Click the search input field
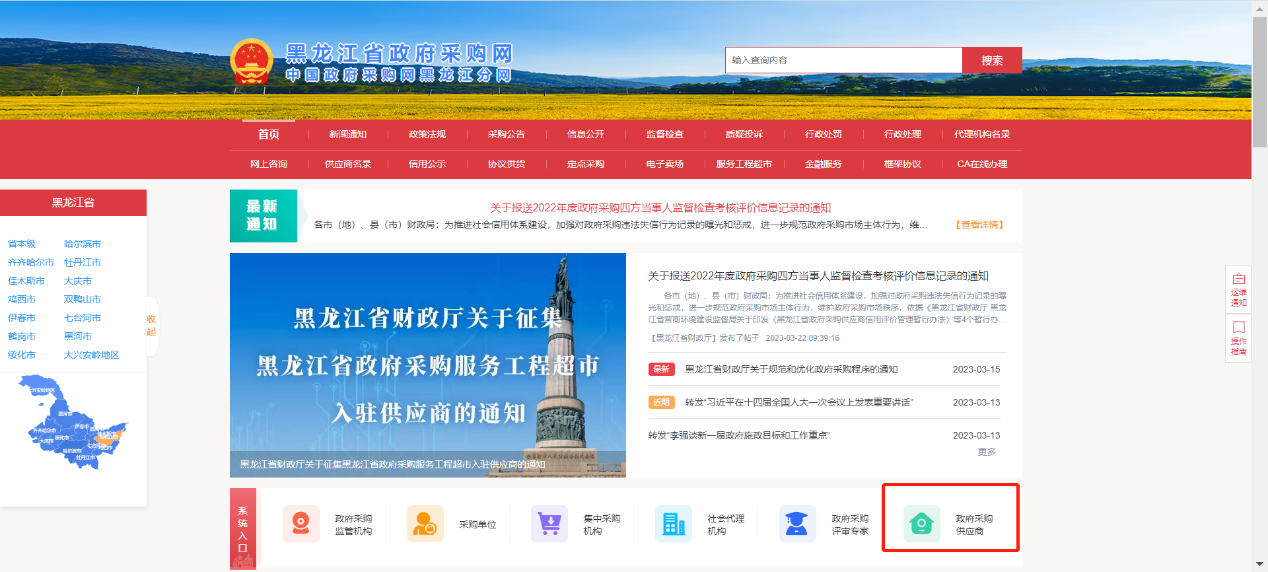The width and height of the screenshot is (1268, 572). (x=843, y=60)
